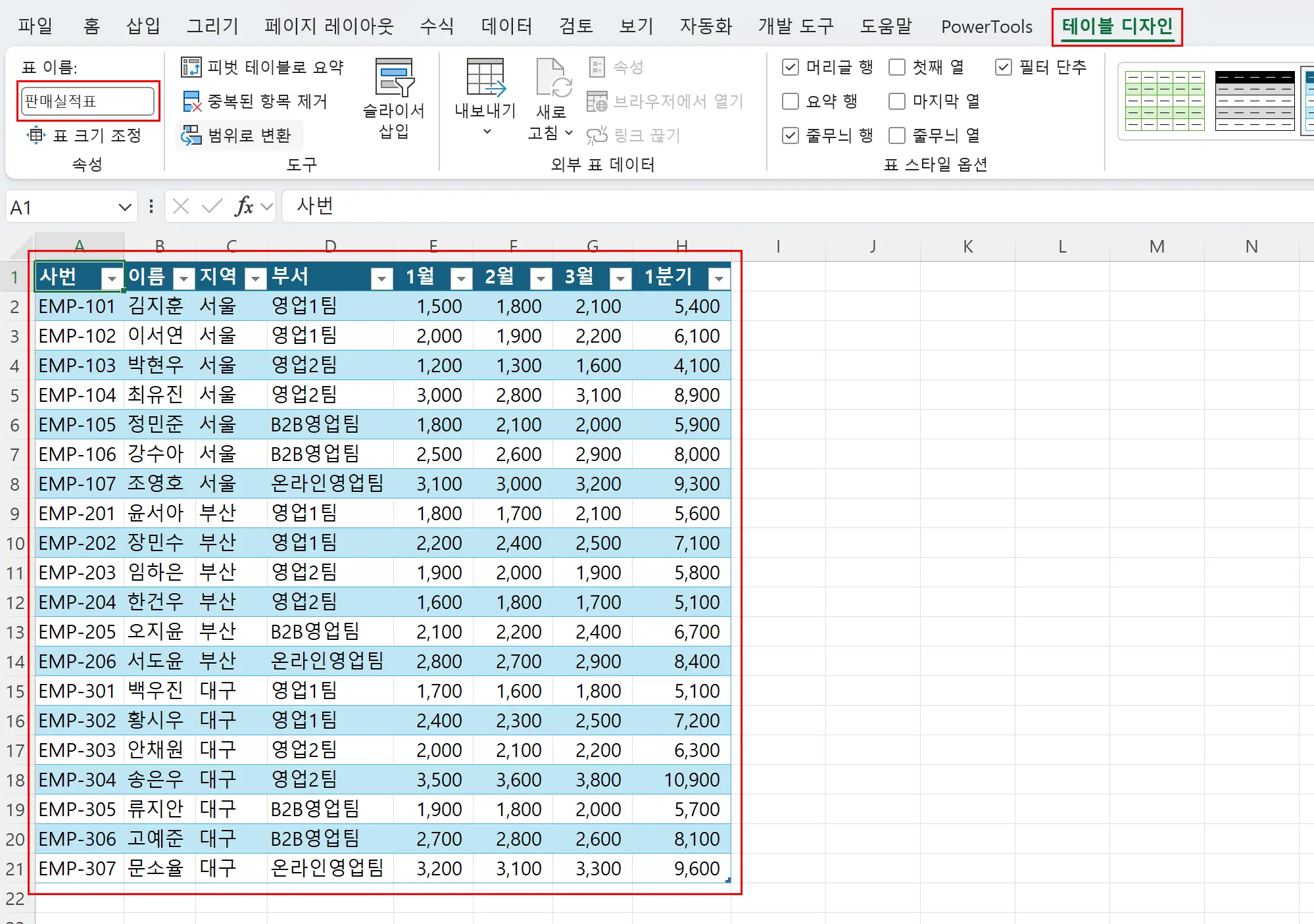Check the 첫째 열 option
The width and height of the screenshot is (1314, 924).
point(896,66)
